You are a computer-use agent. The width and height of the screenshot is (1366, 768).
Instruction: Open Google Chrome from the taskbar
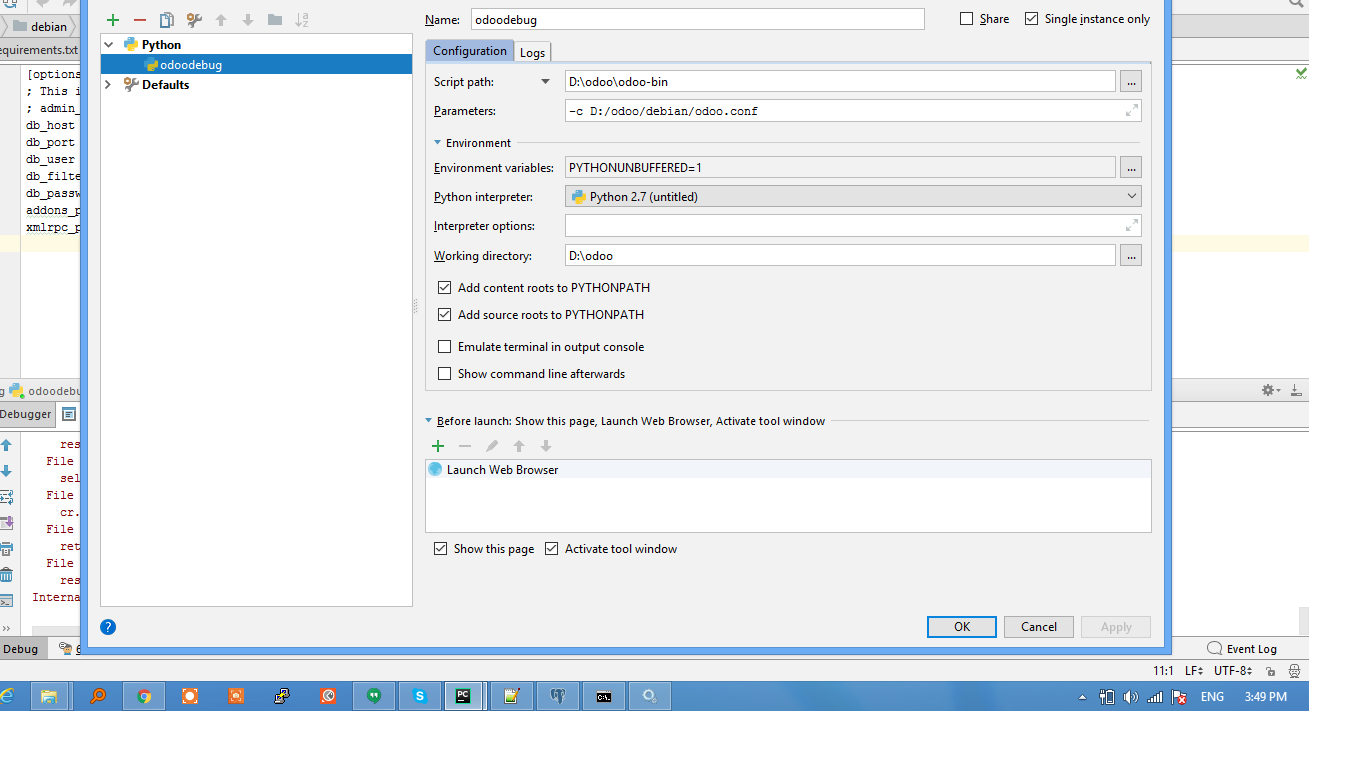(144, 696)
